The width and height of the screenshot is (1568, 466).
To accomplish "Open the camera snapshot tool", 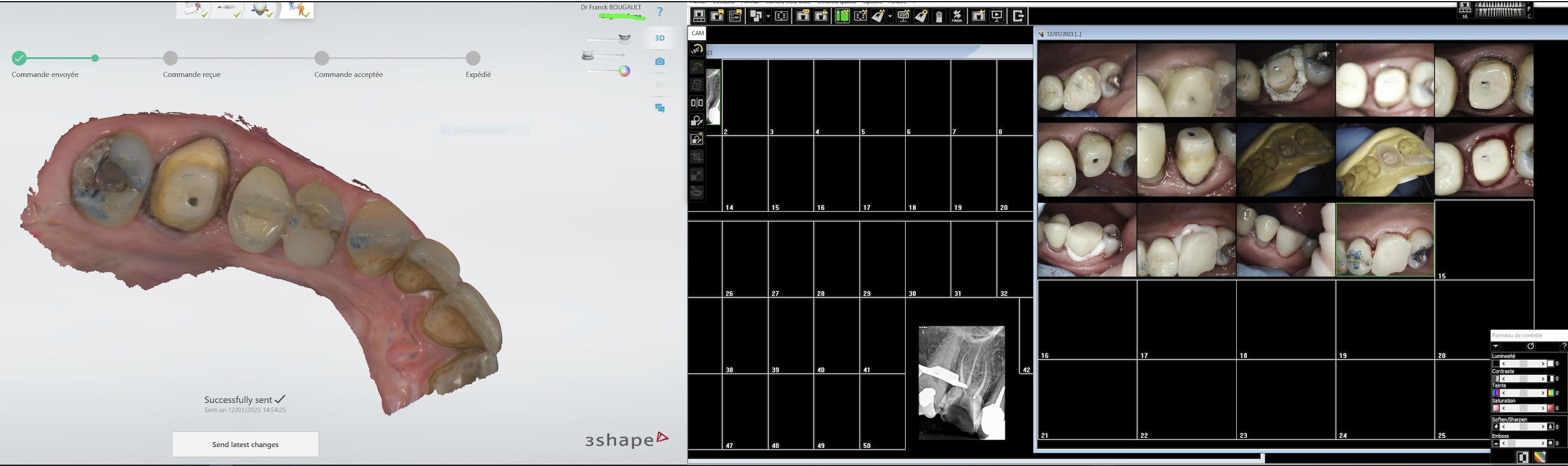I will 660,62.
